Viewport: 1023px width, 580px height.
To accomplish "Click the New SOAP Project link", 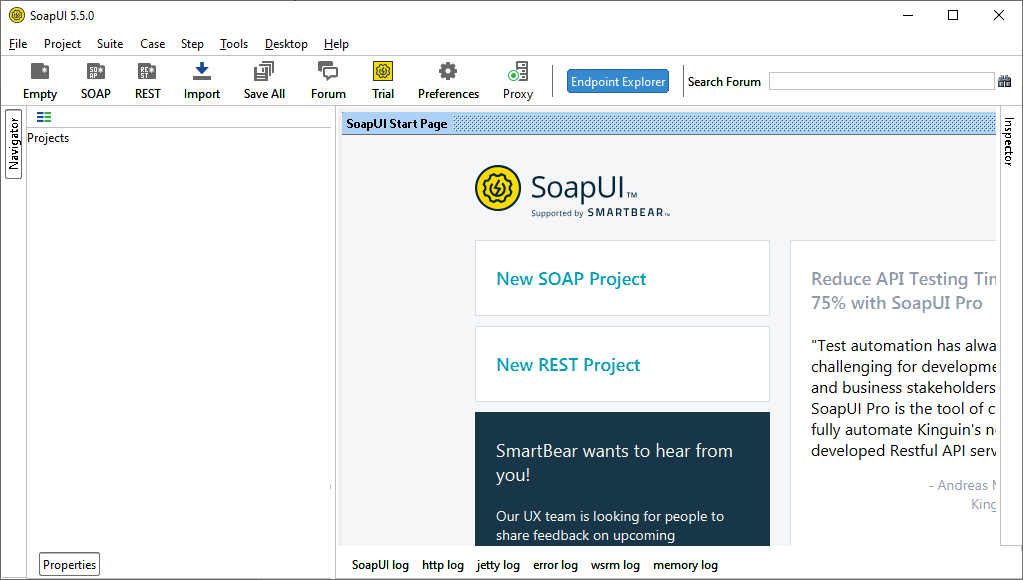I will pos(571,279).
